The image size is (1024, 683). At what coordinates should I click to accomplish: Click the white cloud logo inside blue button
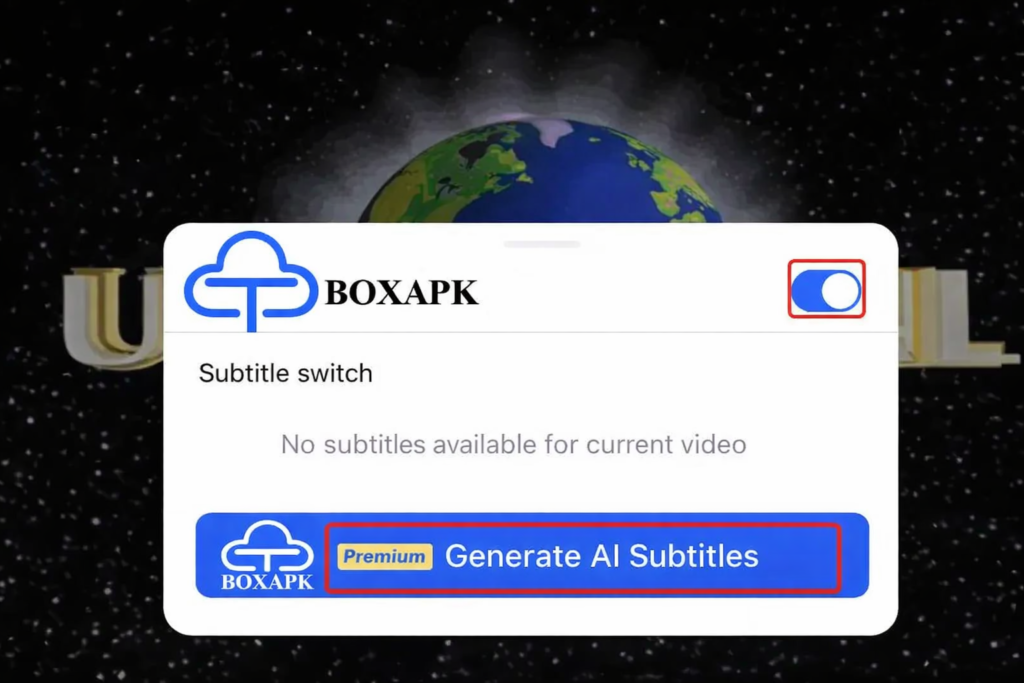click(267, 546)
